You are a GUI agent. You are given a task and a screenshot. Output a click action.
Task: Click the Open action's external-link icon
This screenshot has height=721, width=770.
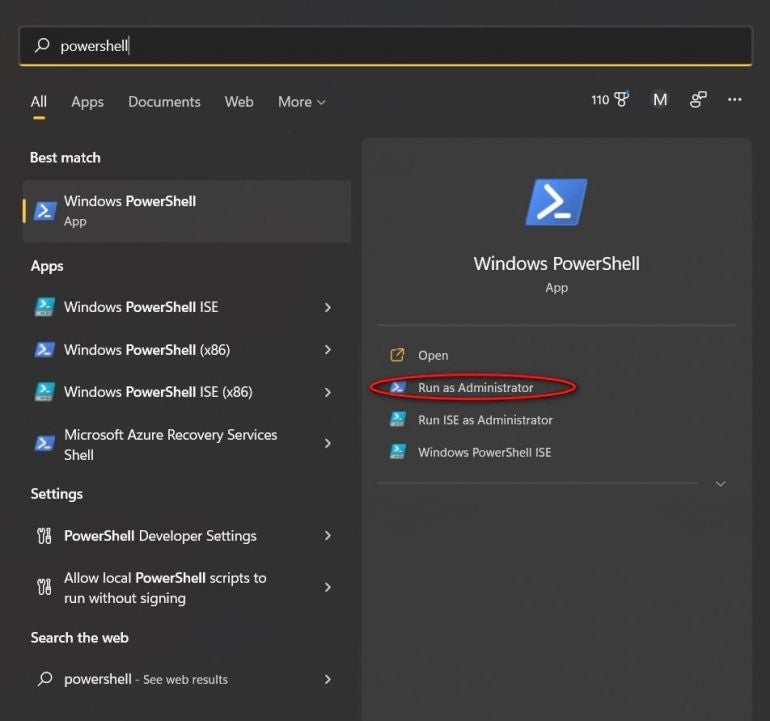click(x=397, y=355)
